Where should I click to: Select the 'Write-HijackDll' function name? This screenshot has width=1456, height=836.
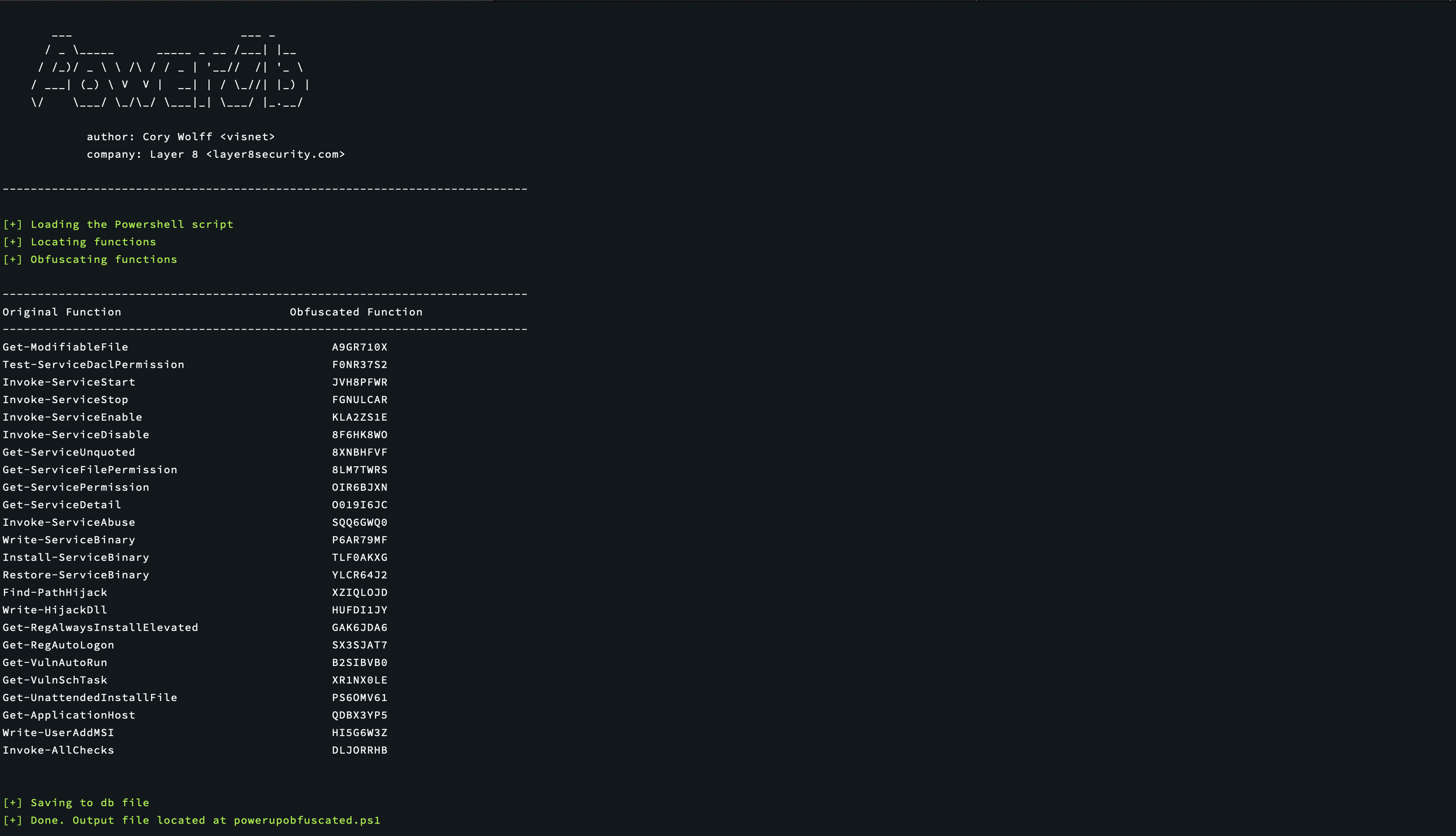55,610
